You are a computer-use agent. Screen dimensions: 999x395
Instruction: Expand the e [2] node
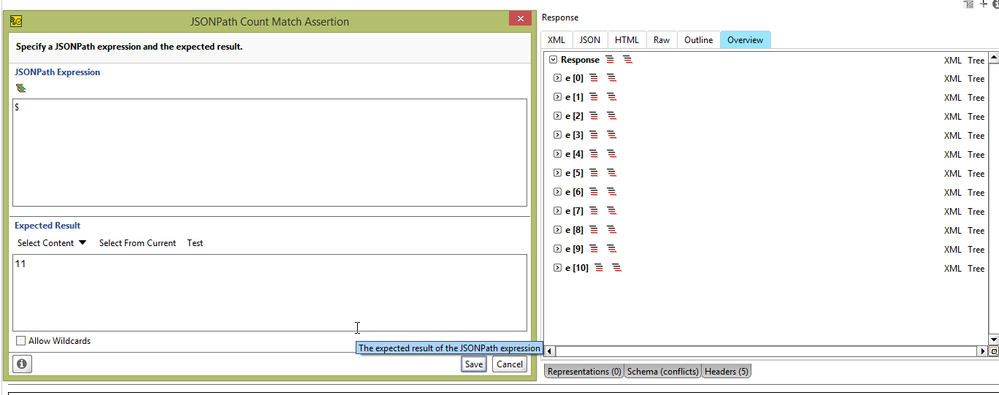coord(557,117)
